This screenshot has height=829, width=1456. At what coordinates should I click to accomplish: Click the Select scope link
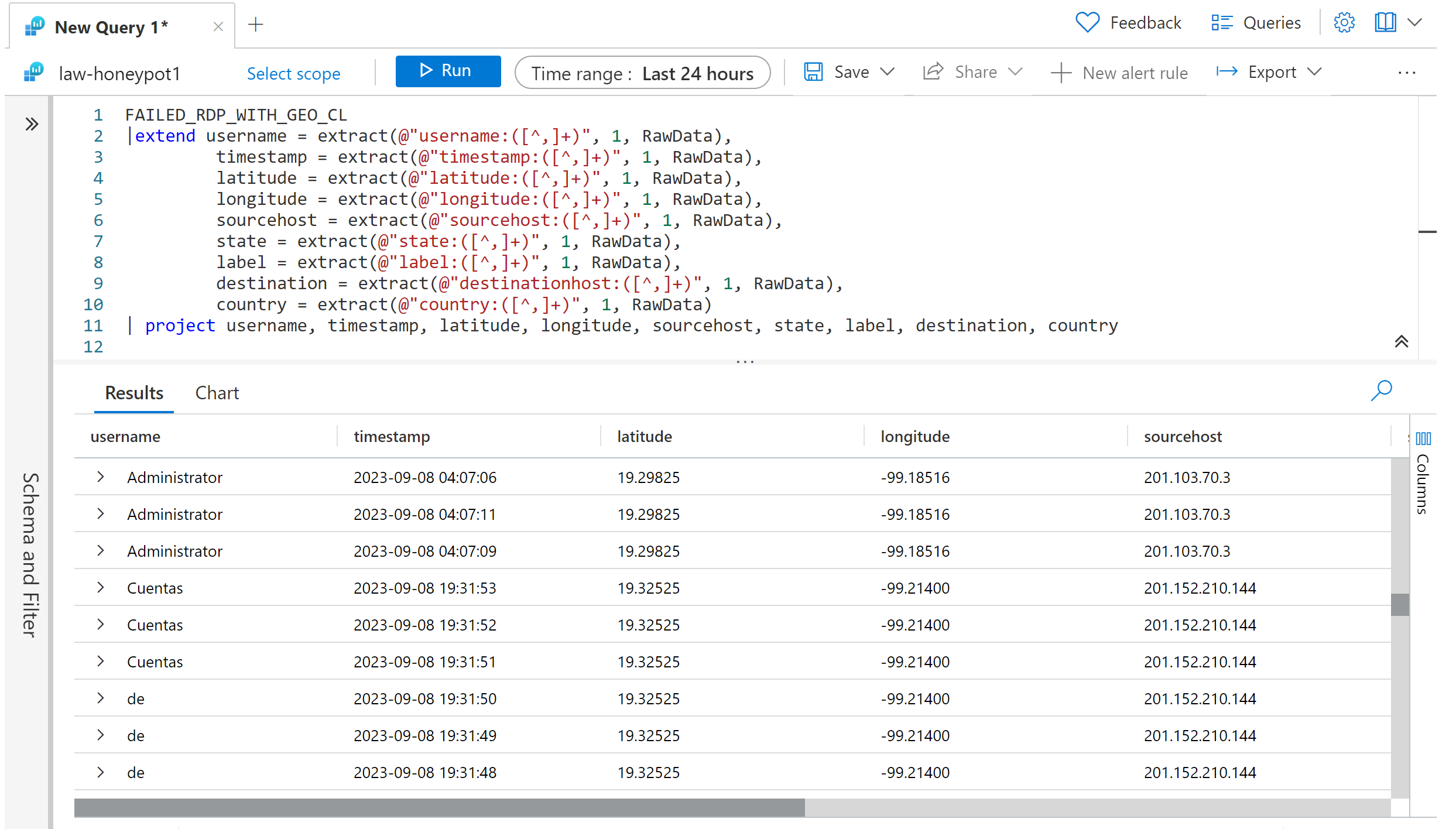pyautogui.click(x=294, y=74)
